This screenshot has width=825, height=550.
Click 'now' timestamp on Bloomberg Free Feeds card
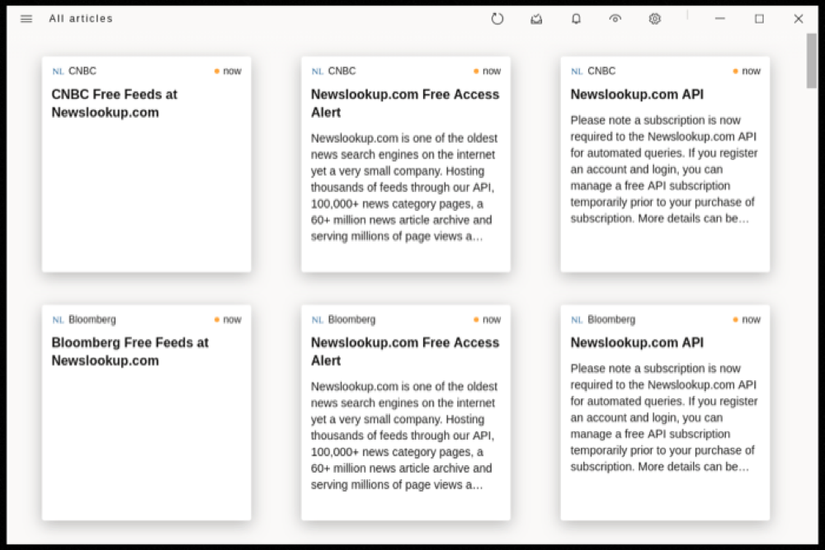pos(232,319)
